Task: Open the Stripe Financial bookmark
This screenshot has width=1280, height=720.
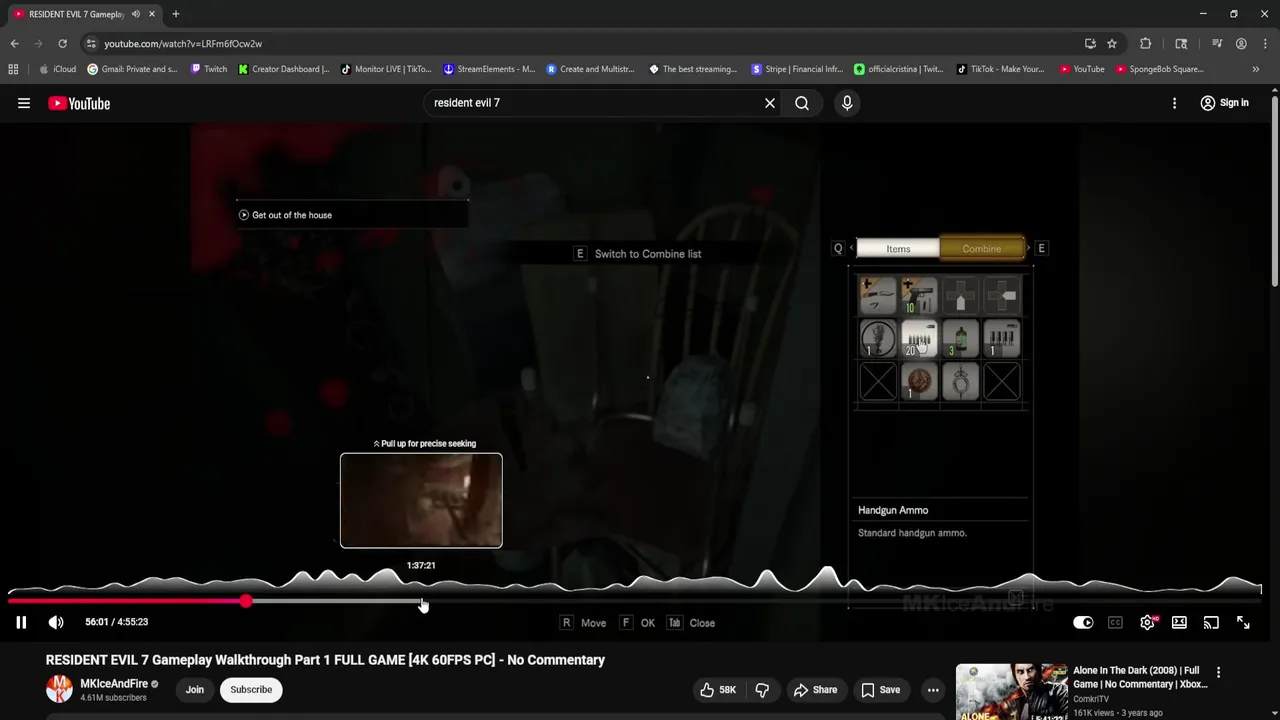Action: [797, 69]
